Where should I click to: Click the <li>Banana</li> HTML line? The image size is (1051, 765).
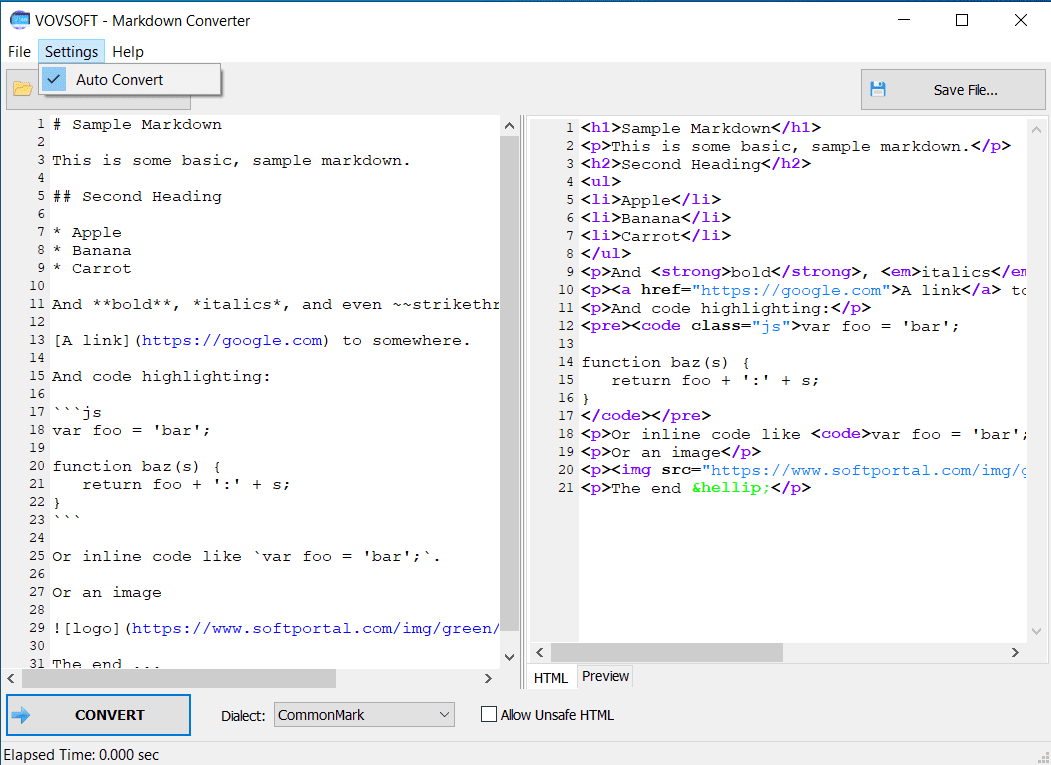click(x=656, y=218)
